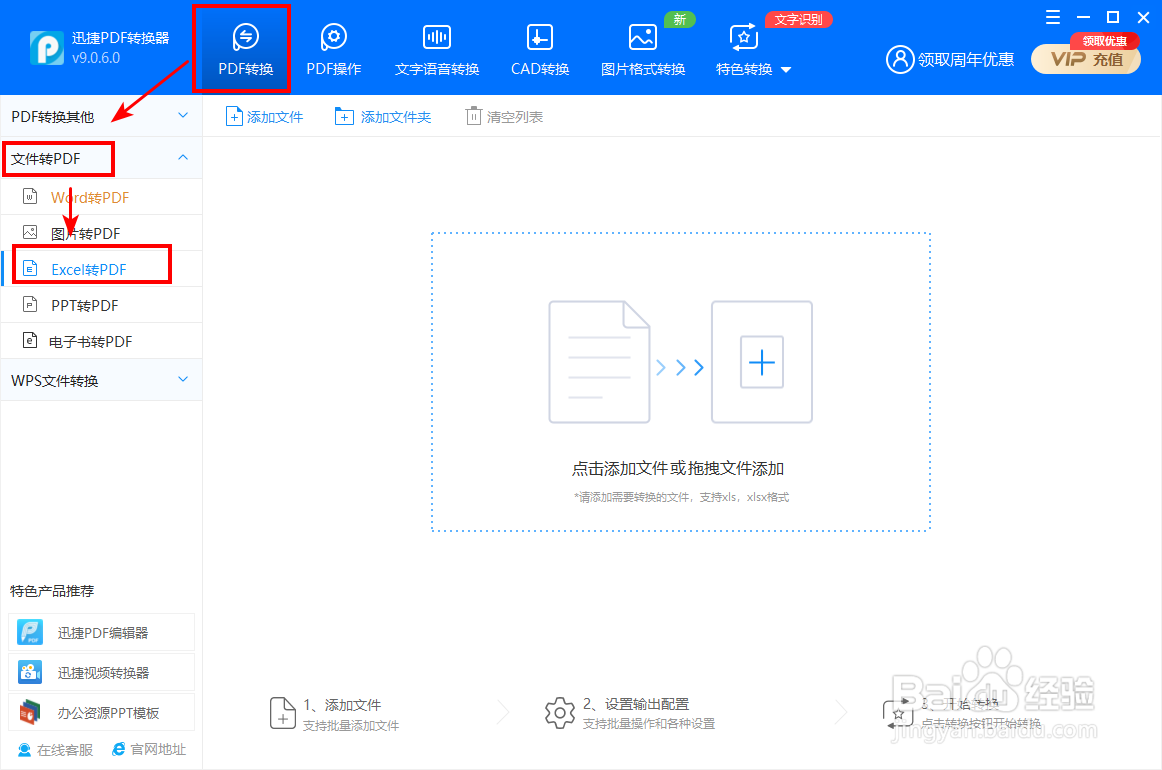
Task: Open 办公资源PPT模板 product link
Action: coord(102,713)
